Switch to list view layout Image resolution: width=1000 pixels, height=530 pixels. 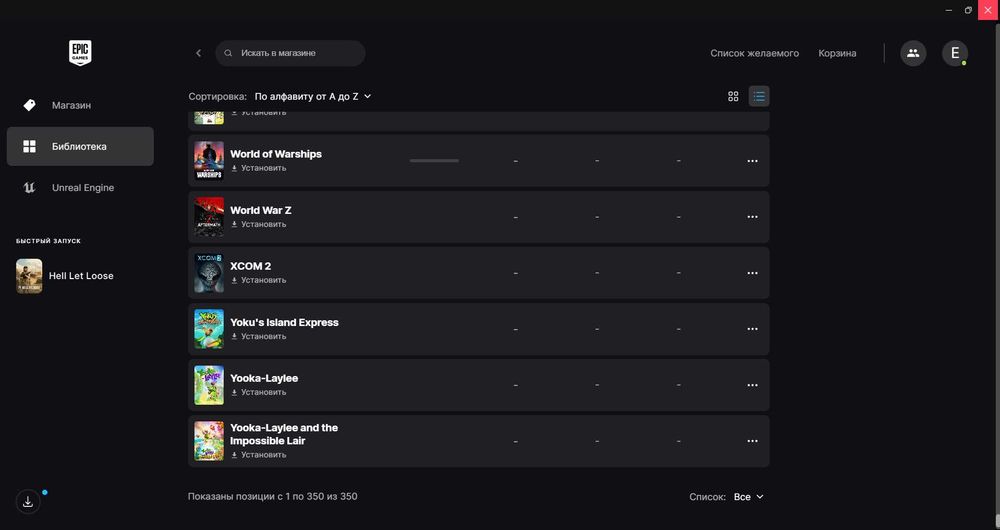point(759,96)
